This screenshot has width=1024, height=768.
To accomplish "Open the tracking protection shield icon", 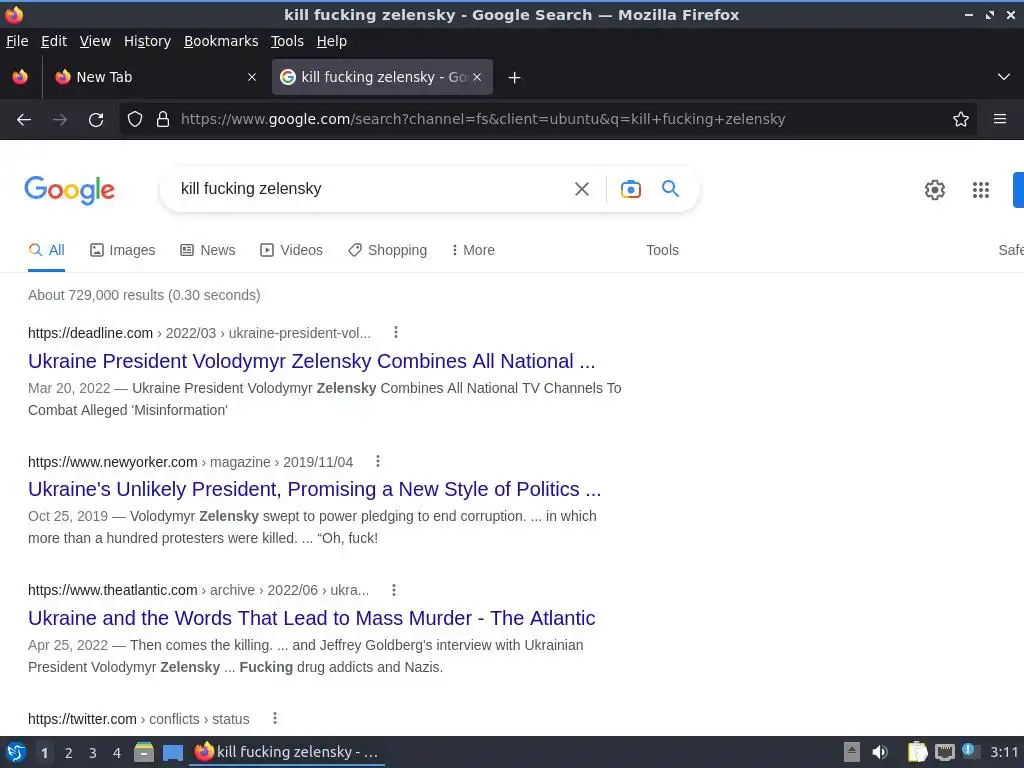I will click(135, 119).
